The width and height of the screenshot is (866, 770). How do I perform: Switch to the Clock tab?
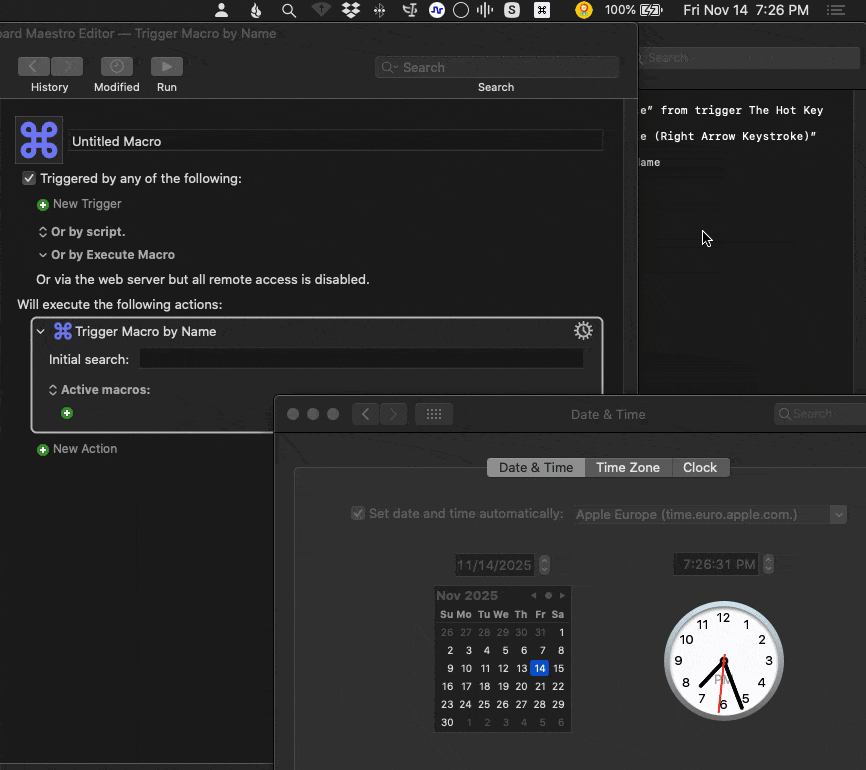click(700, 467)
